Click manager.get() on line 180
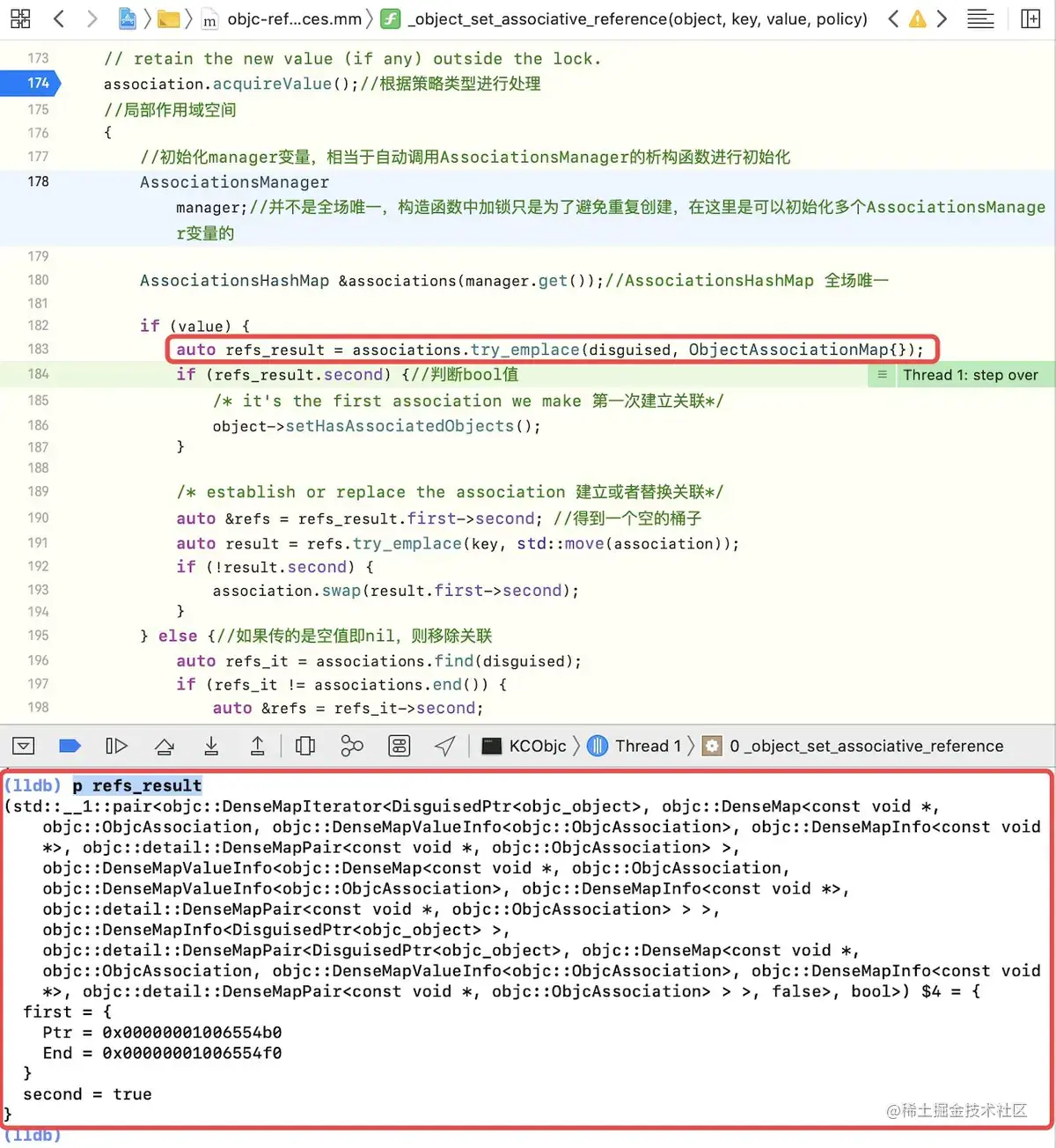This screenshot has height=1148, width=1056. 530,281
